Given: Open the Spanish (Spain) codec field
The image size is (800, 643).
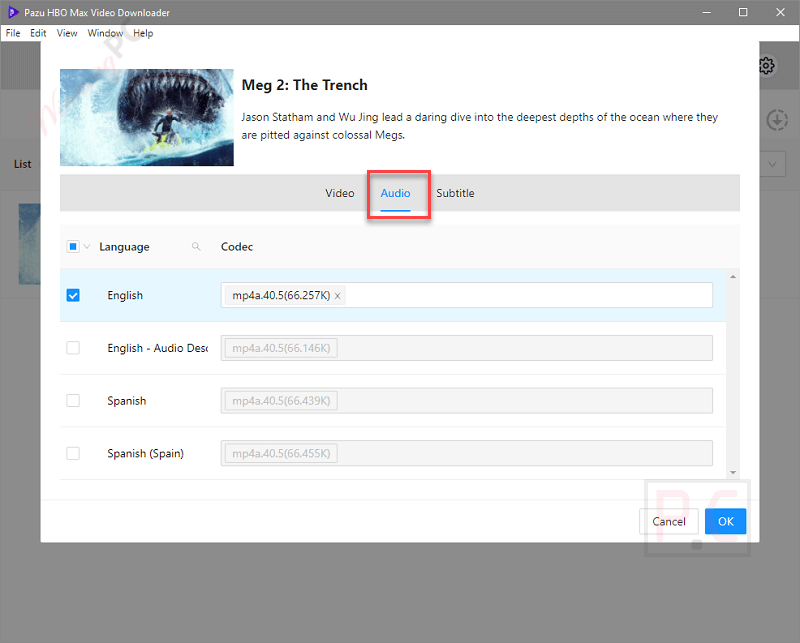Looking at the screenshot, I should (x=466, y=453).
